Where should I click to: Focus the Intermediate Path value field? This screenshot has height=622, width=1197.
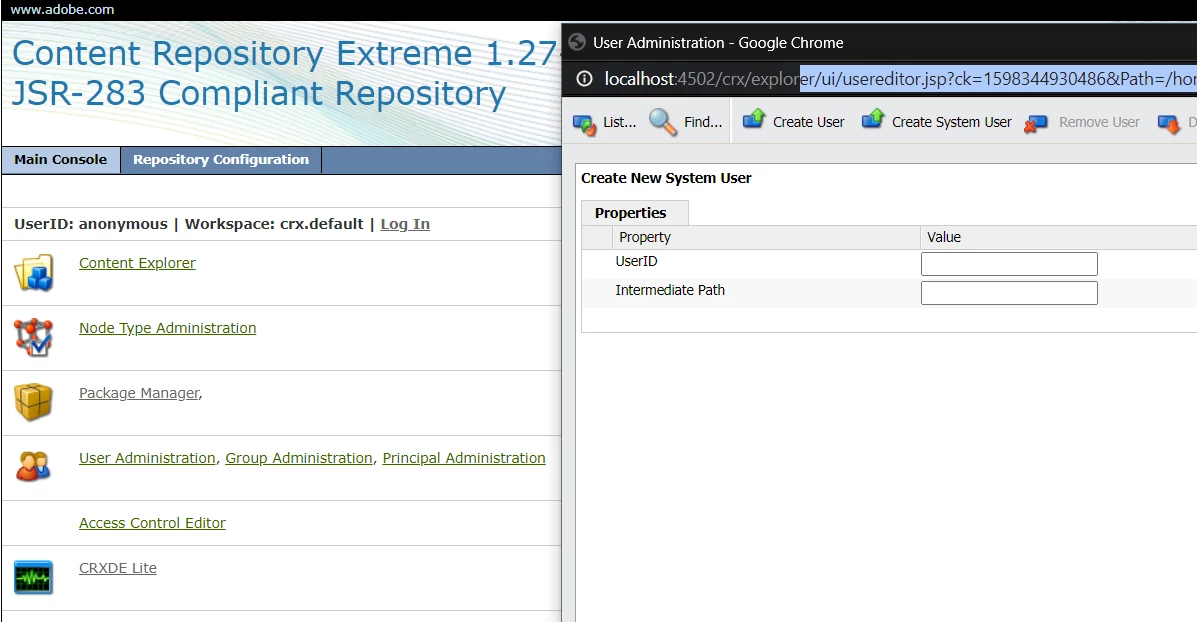click(1009, 293)
